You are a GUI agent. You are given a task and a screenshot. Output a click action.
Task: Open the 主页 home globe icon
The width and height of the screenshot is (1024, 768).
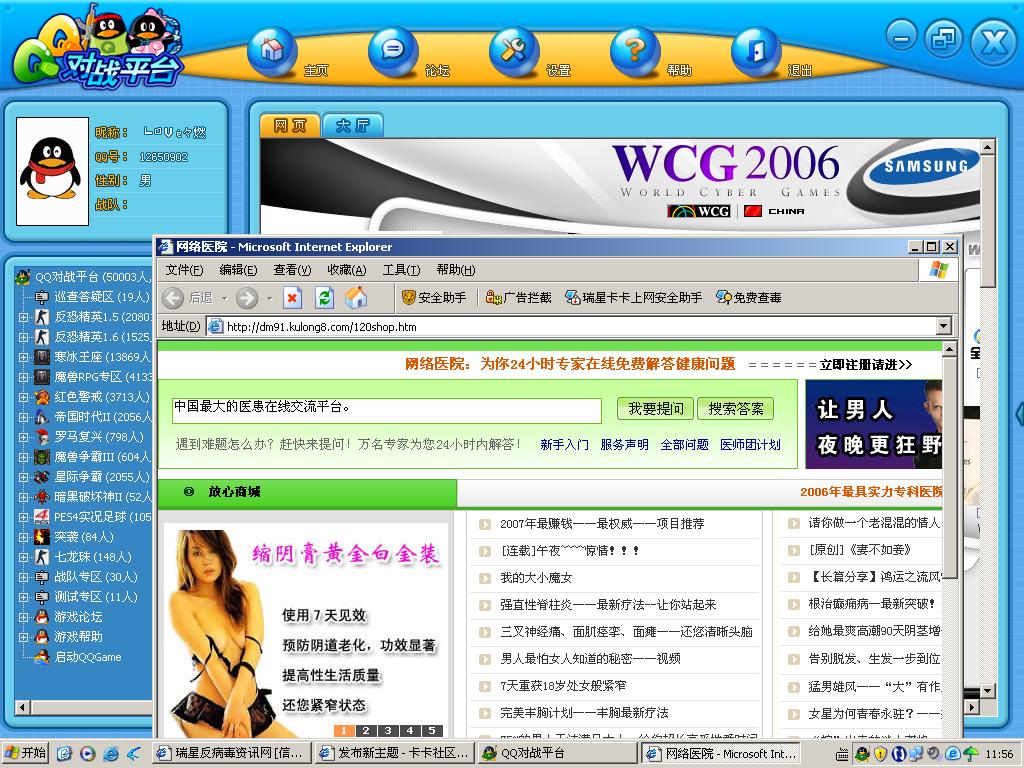click(272, 51)
